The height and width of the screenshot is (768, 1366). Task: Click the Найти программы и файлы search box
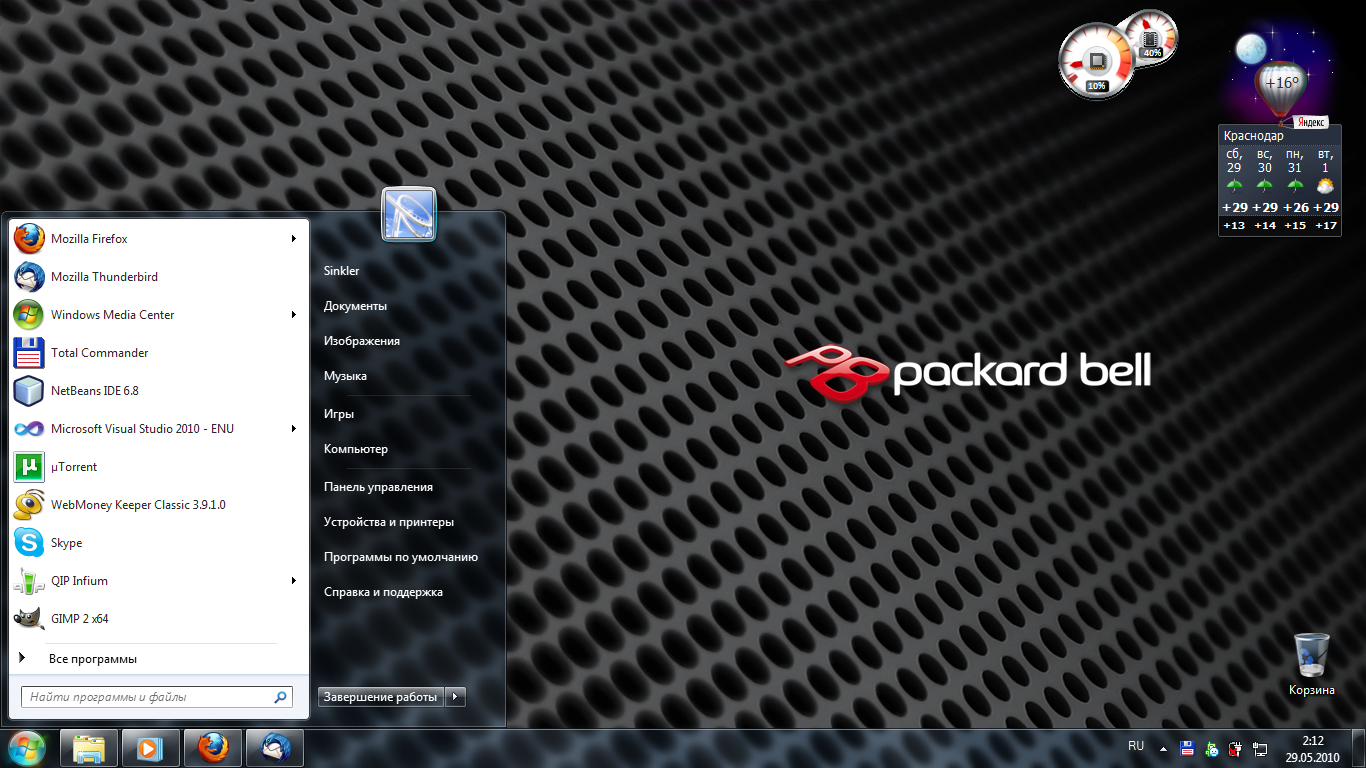point(148,697)
